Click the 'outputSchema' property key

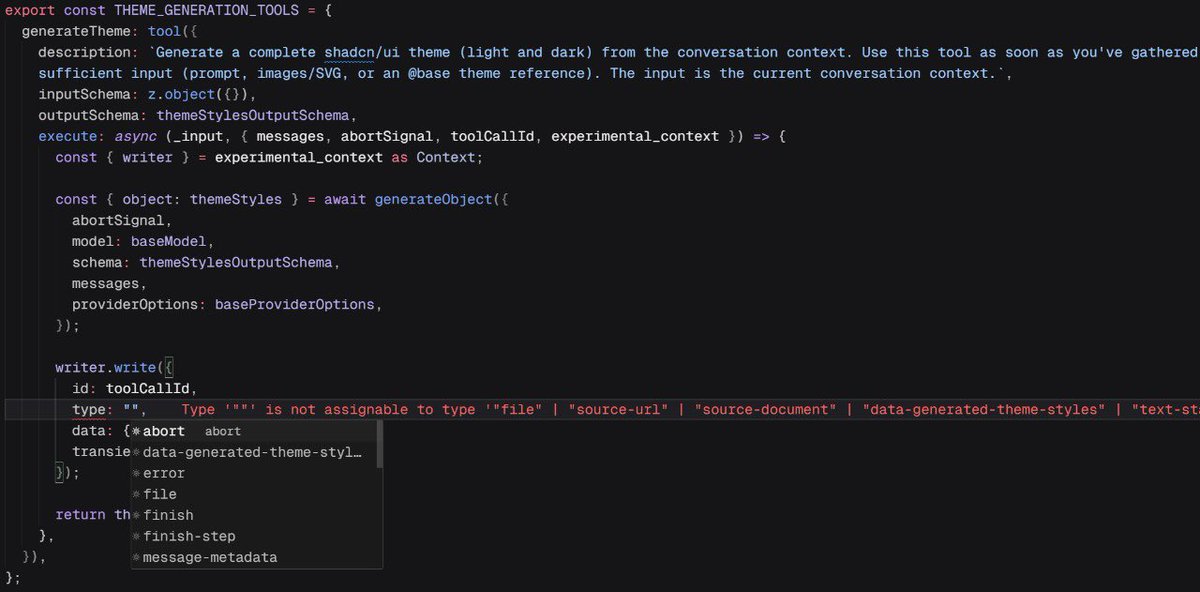point(88,115)
